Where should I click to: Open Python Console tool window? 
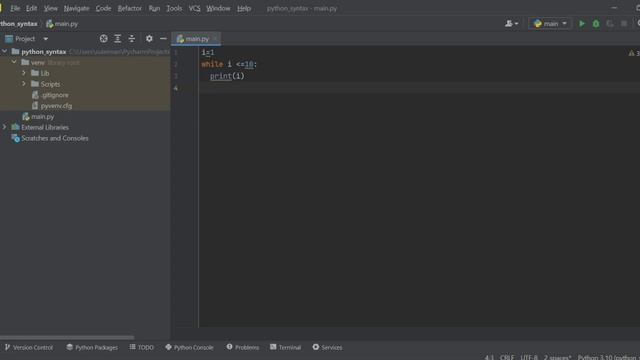(x=189, y=347)
